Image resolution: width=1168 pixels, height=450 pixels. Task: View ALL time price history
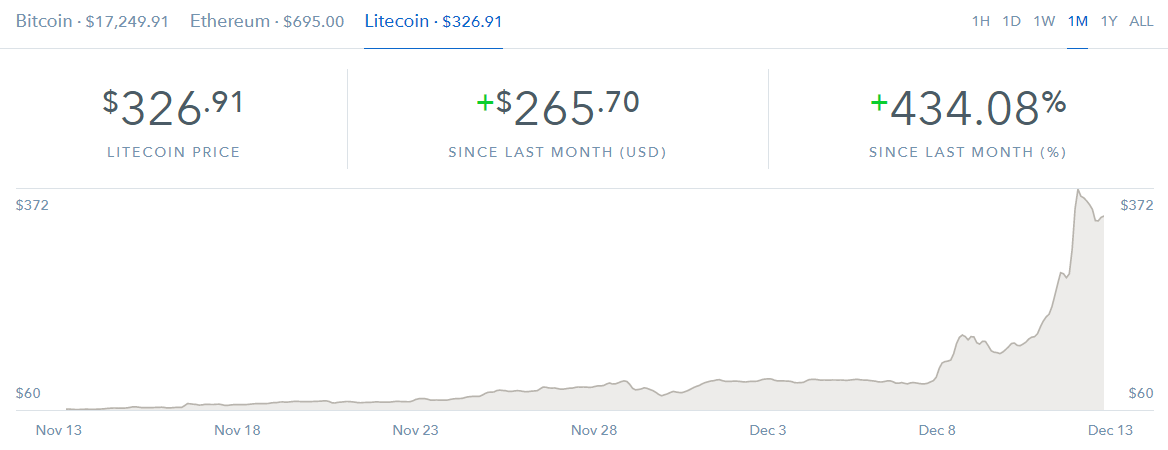[x=1141, y=21]
